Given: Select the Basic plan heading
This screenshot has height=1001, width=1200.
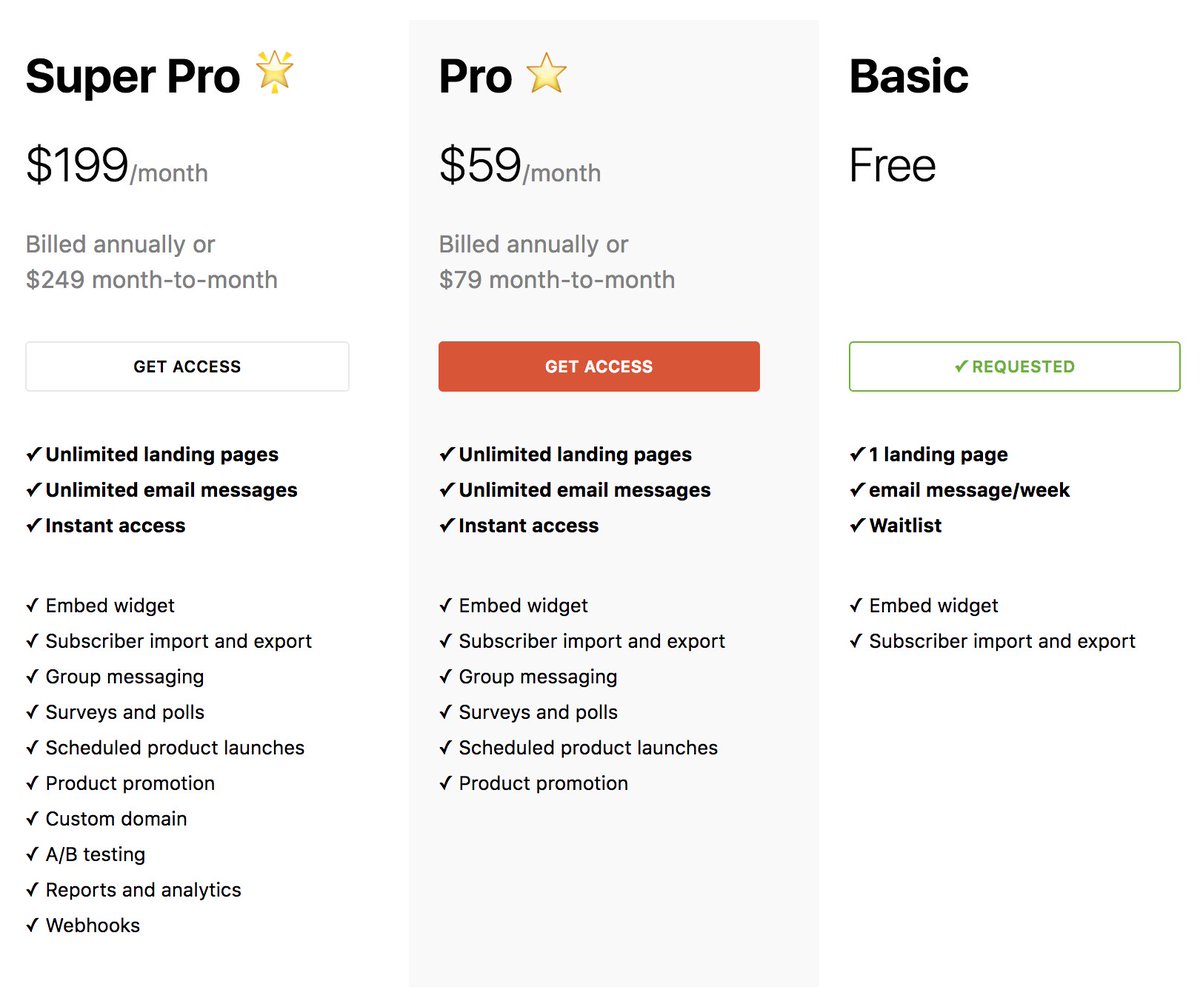Looking at the screenshot, I should 909,76.
